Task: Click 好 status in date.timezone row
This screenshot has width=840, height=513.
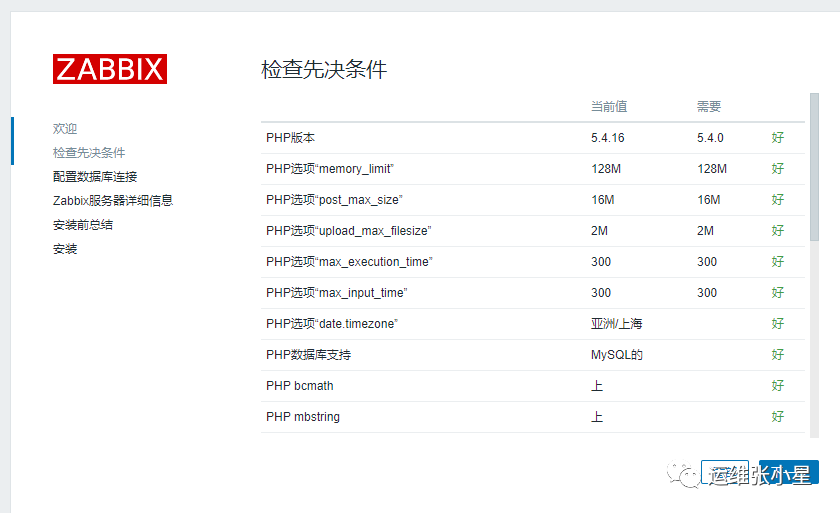Action: coord(778,324)
